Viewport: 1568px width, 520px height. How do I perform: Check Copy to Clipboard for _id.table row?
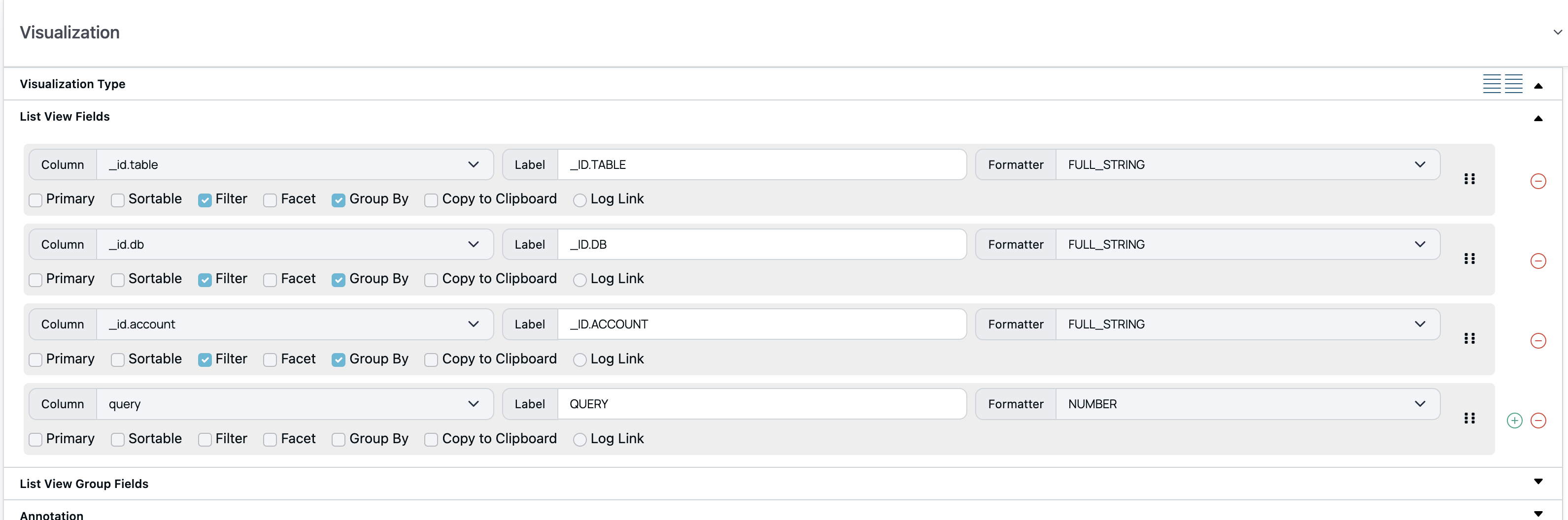pos(431,200)
